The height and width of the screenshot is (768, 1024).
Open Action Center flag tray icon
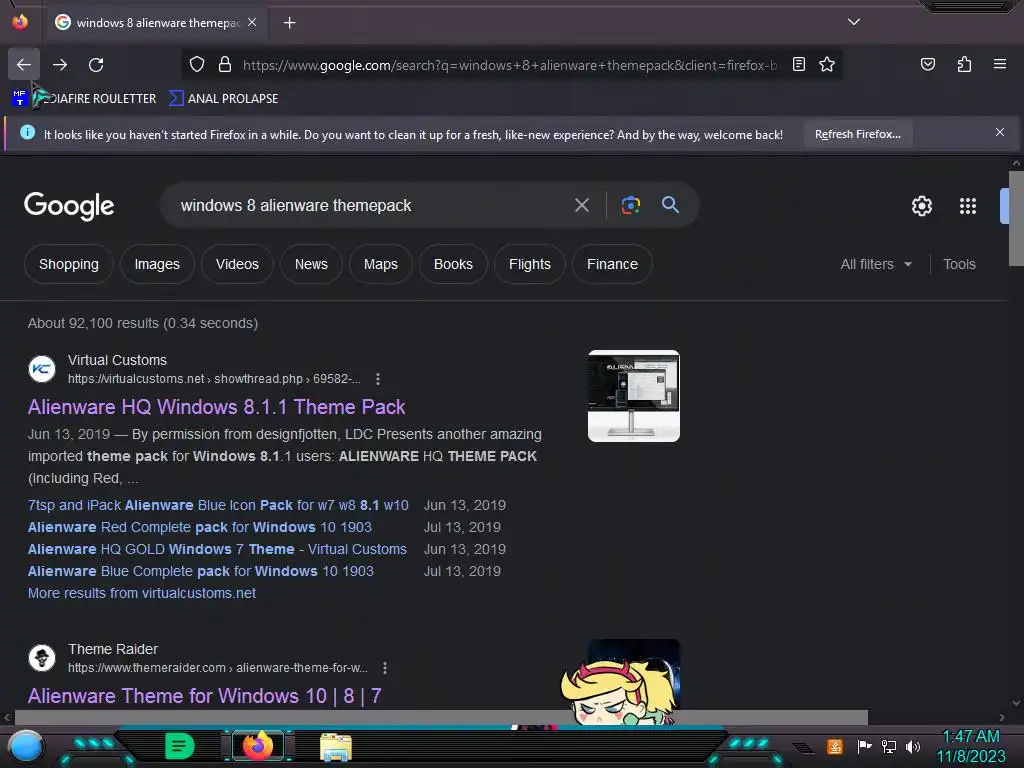point(864,746)
